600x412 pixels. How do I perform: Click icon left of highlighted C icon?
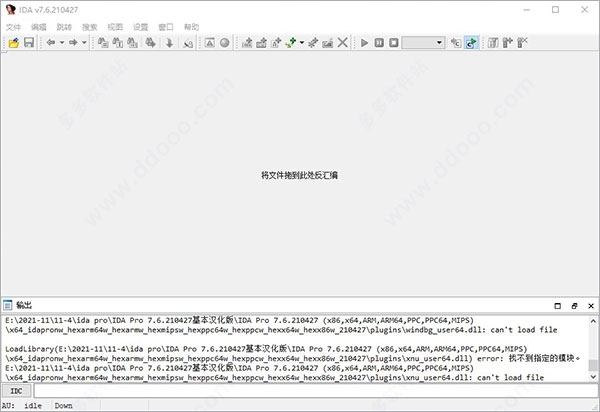tap(456, 42)
